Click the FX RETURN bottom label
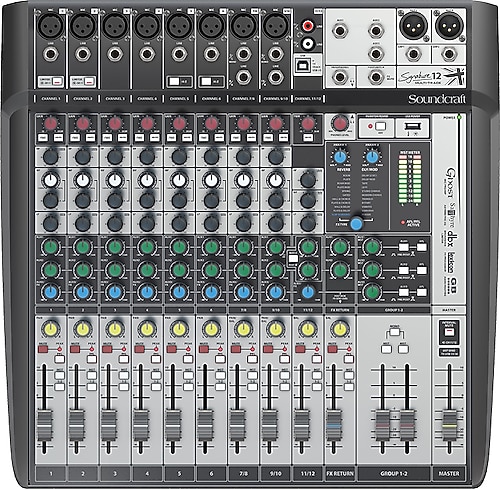The width and height of the screenshot is (500, 489). [340, 473]
